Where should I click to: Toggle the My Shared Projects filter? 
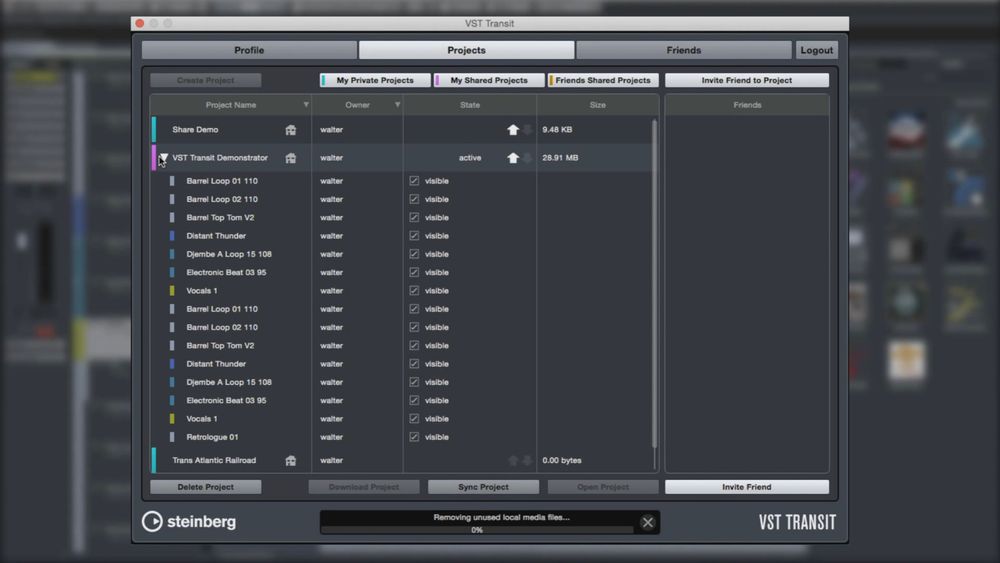489,80
